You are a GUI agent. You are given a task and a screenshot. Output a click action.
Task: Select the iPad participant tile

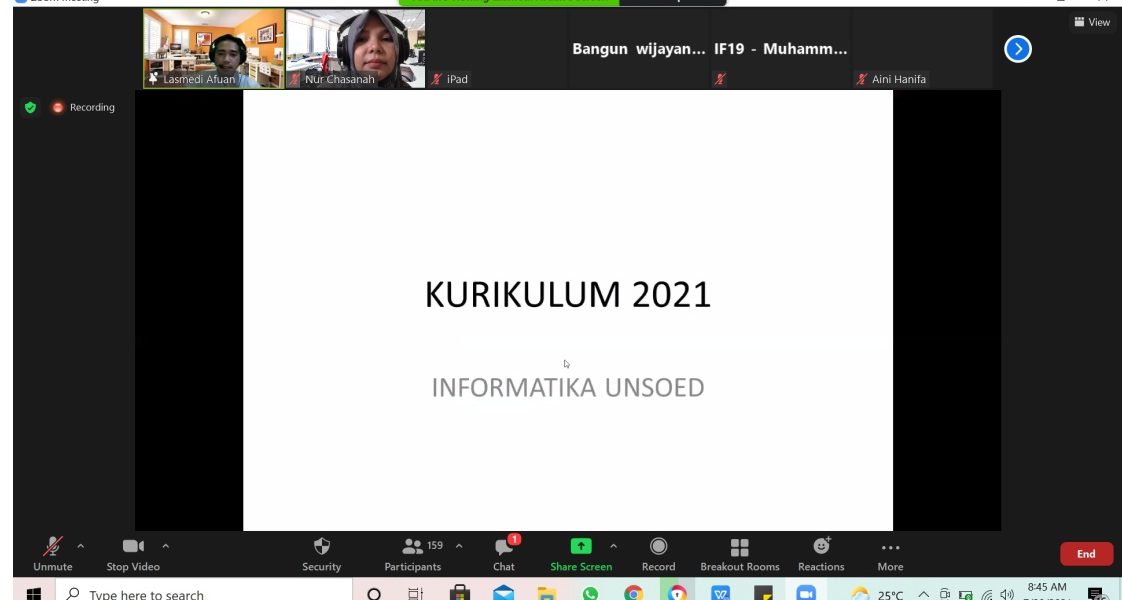click(x=497, y=49)
